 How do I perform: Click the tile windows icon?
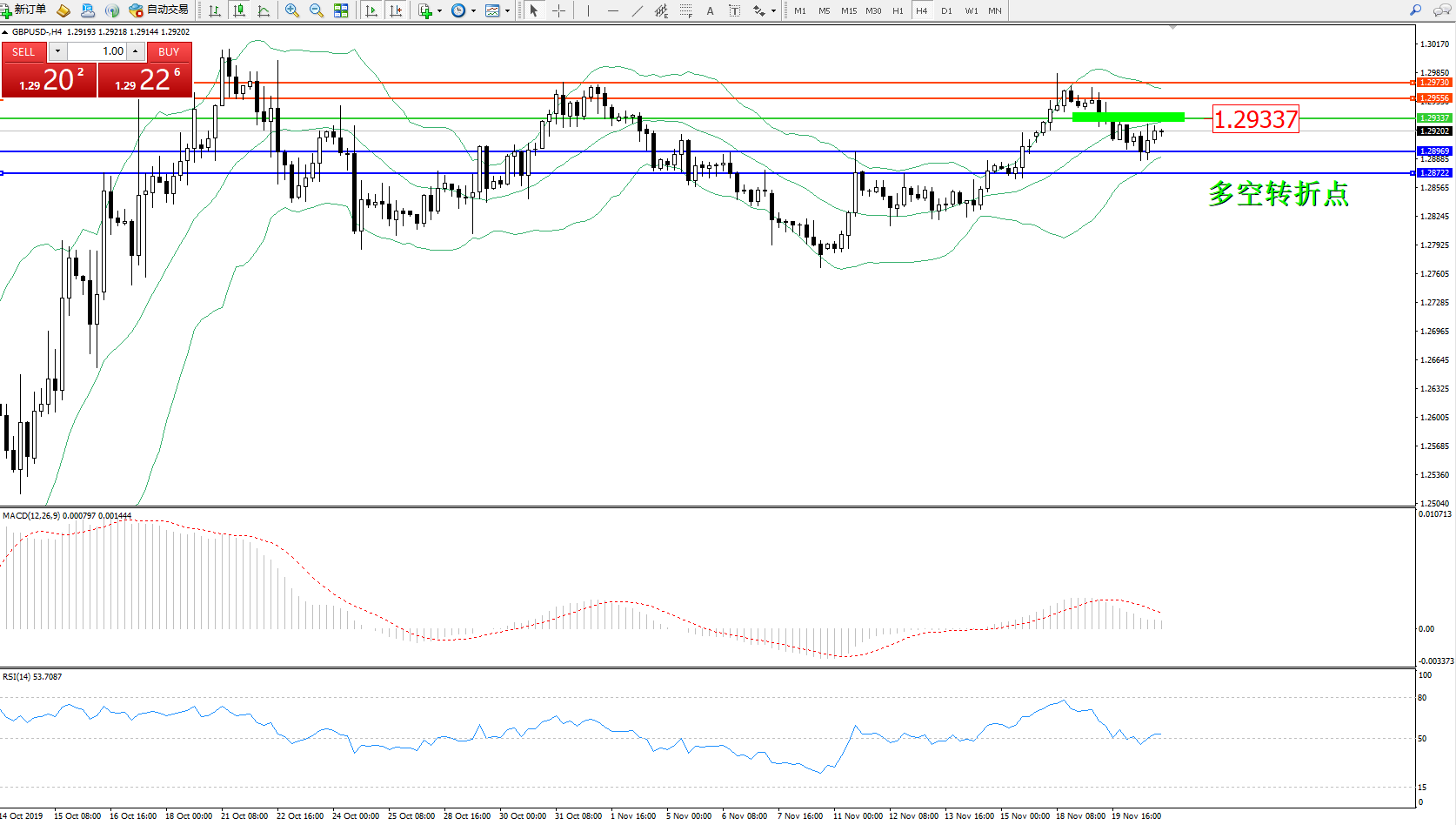341,10
